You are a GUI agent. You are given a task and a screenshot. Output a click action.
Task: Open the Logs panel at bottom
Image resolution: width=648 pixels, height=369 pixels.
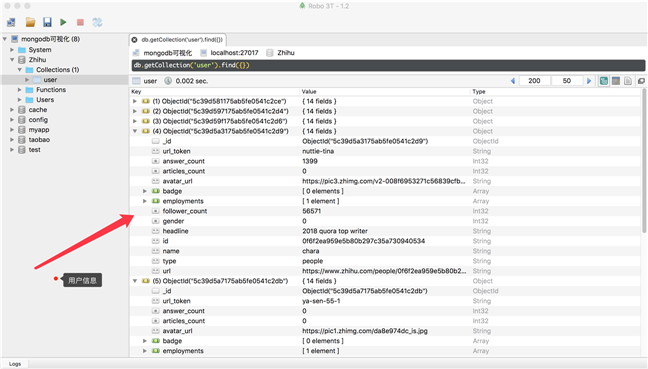click(x=15, y=364)
